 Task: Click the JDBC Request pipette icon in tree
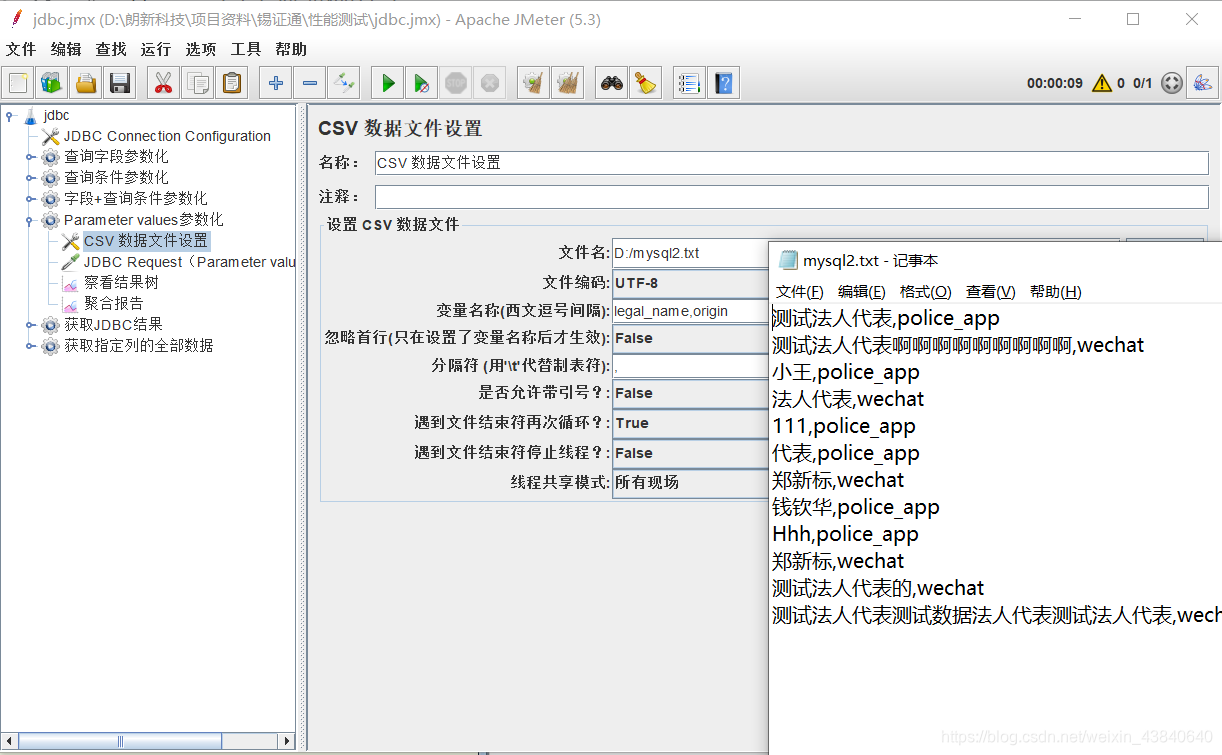click(70, 262)
